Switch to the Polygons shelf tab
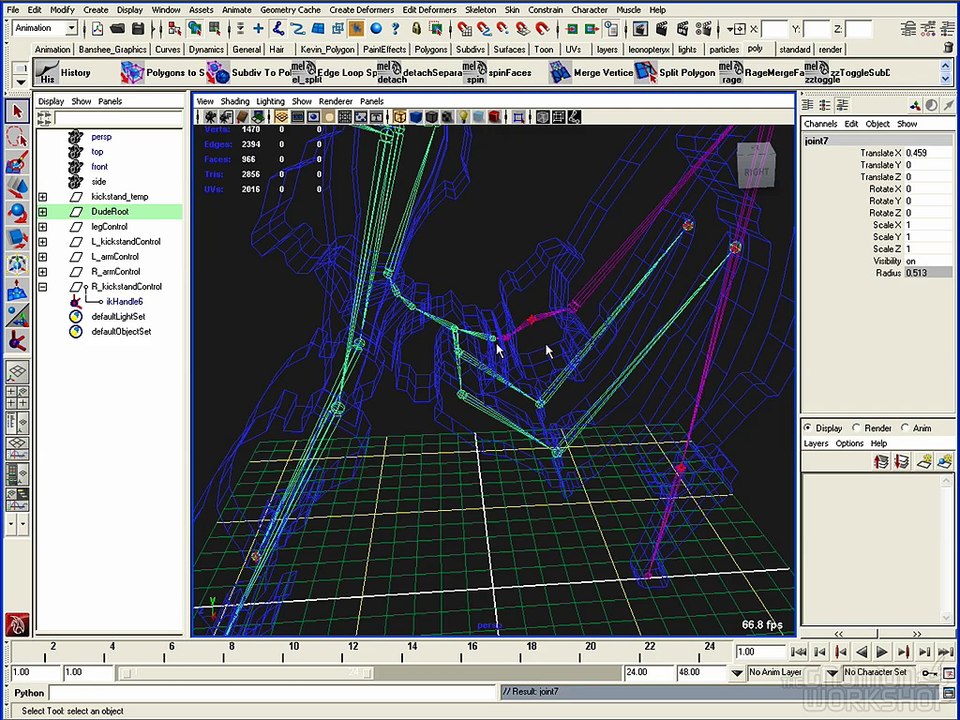Viewport: 960px width, 720px height. pos(430,50)
